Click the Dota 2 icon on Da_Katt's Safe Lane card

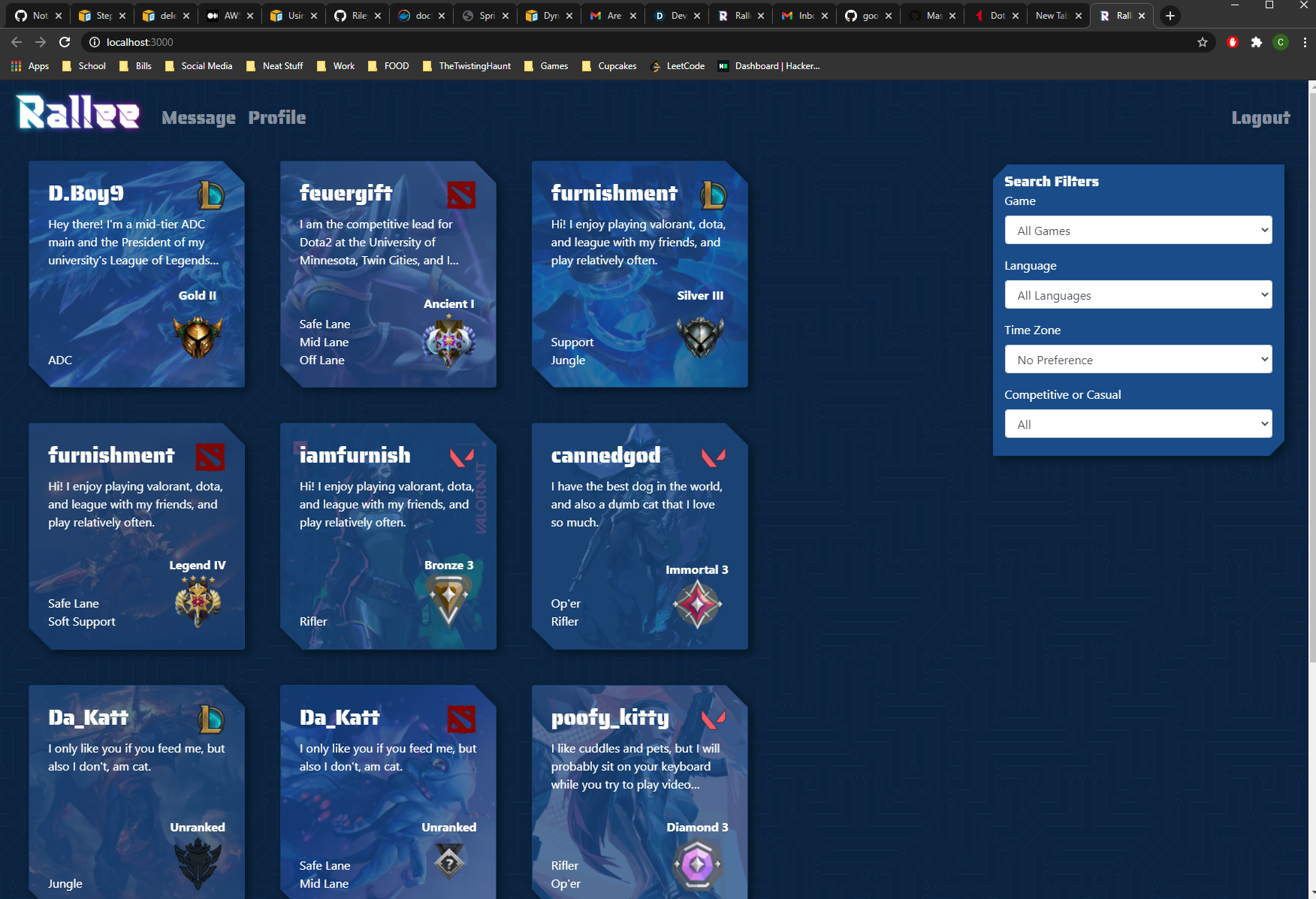pos(461,719)
